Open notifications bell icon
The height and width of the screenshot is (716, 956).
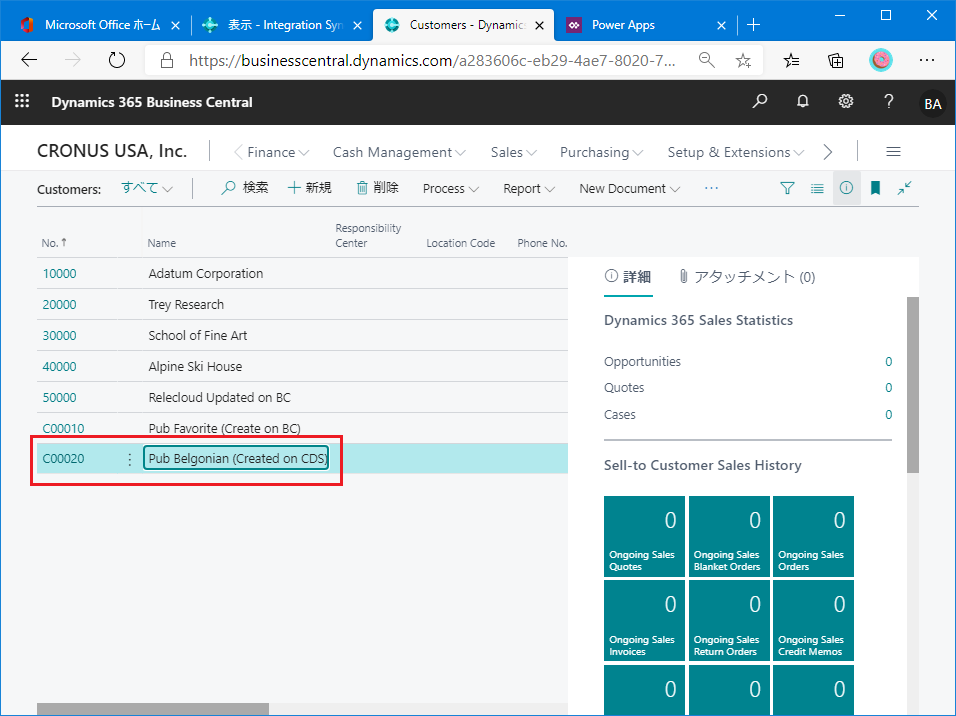(803, 101)
